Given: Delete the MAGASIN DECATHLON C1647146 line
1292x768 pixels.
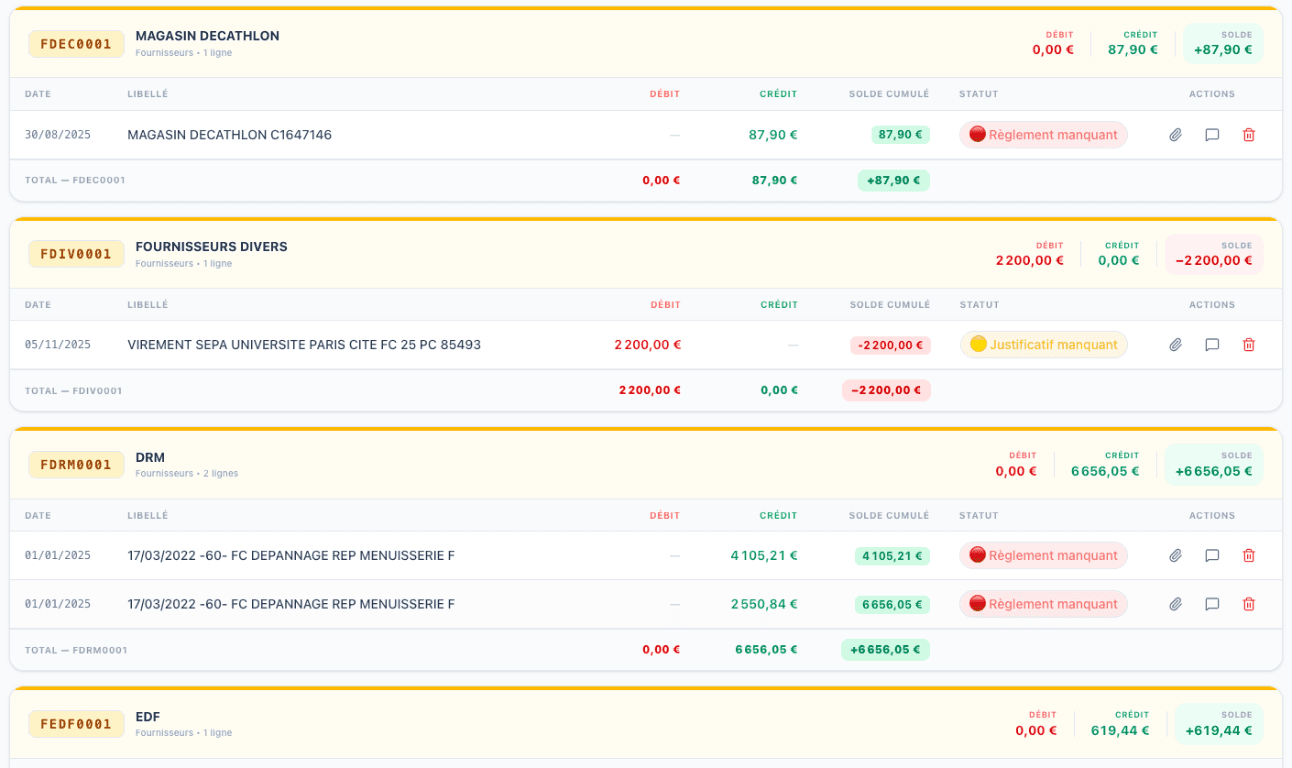Looking at the screenshot, I should (1248, 135).
